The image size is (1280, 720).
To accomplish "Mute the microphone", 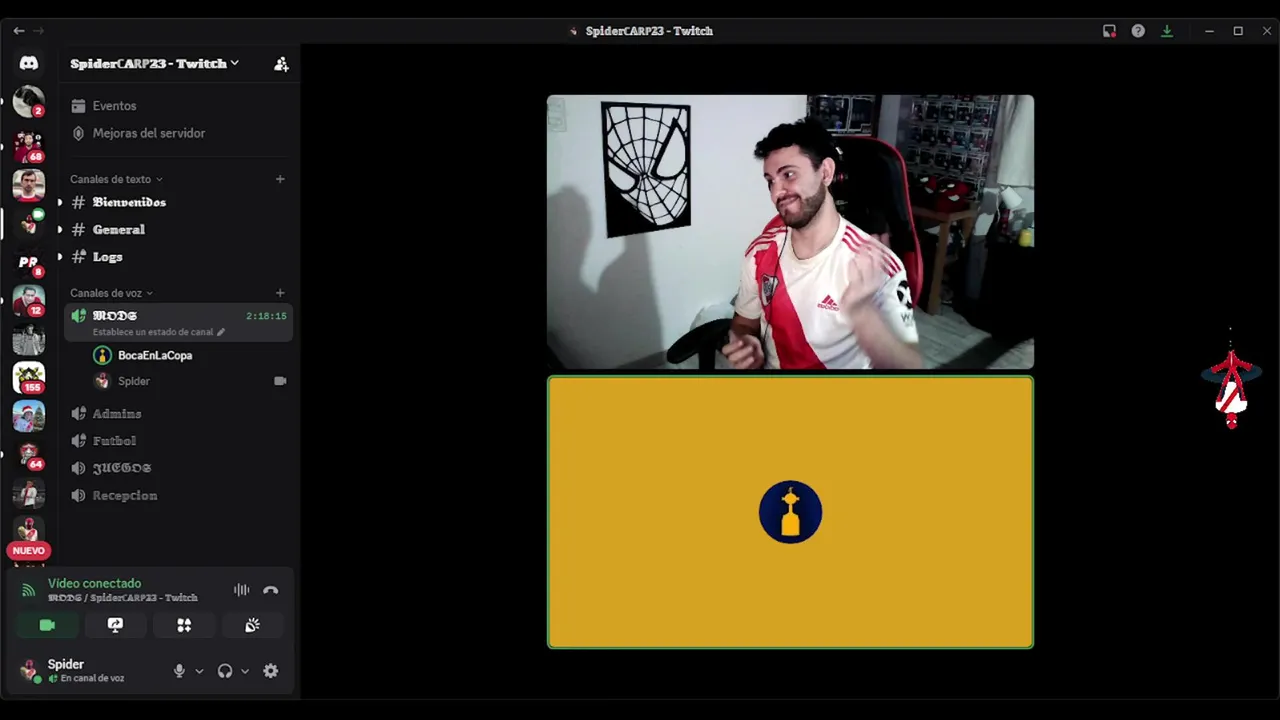I will coord(179,671).
